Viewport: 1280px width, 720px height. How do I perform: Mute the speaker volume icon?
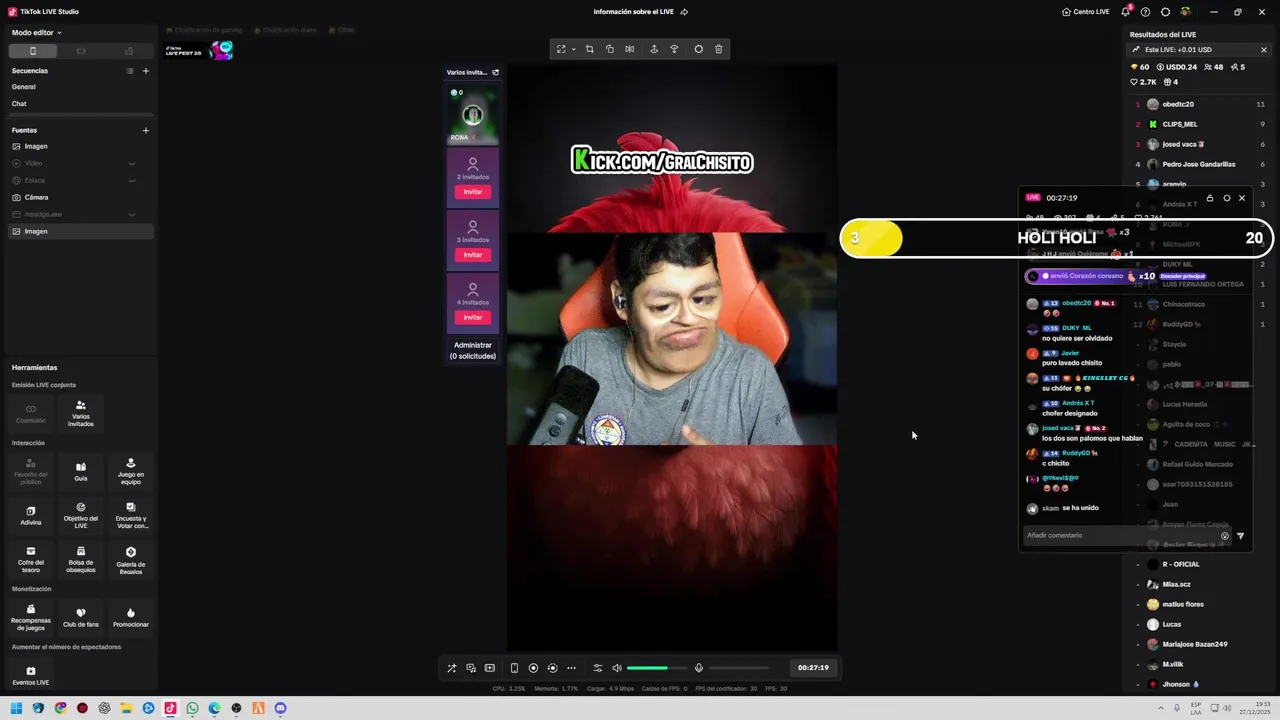pyautogui.click(x=617, y=668)
